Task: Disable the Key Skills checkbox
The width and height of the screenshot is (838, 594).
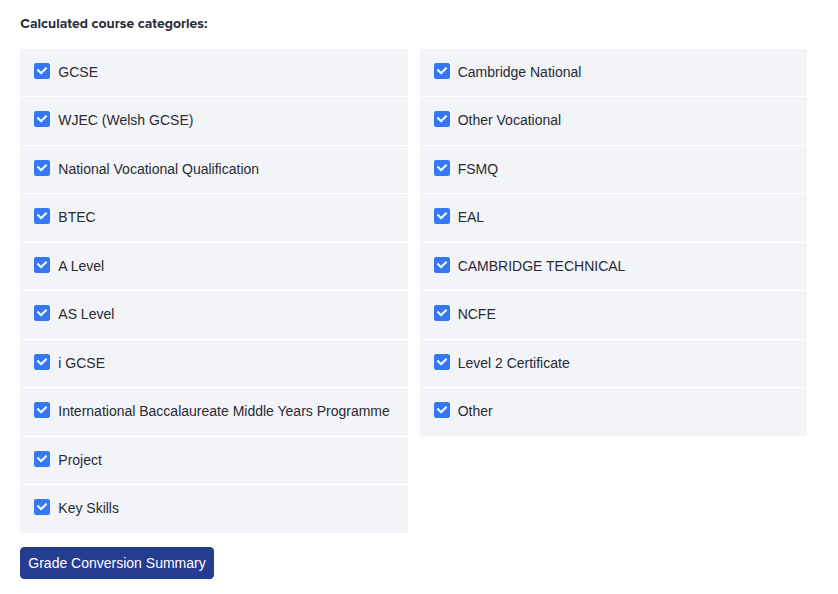Action: tap(42, 507)
